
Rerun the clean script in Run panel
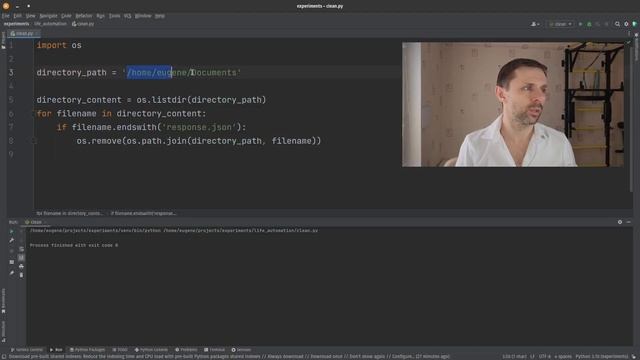[x=11, y=231]
